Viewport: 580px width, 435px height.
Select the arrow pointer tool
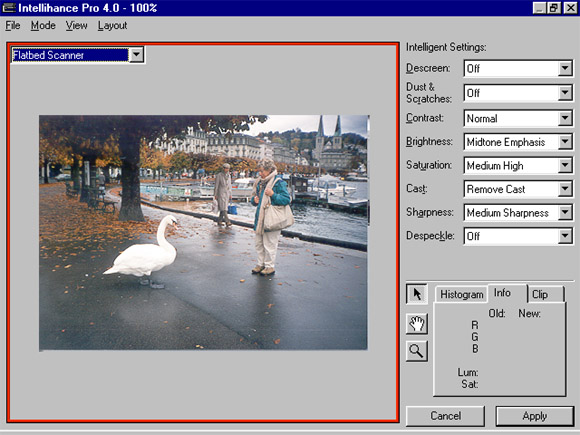tap(417, 294)
